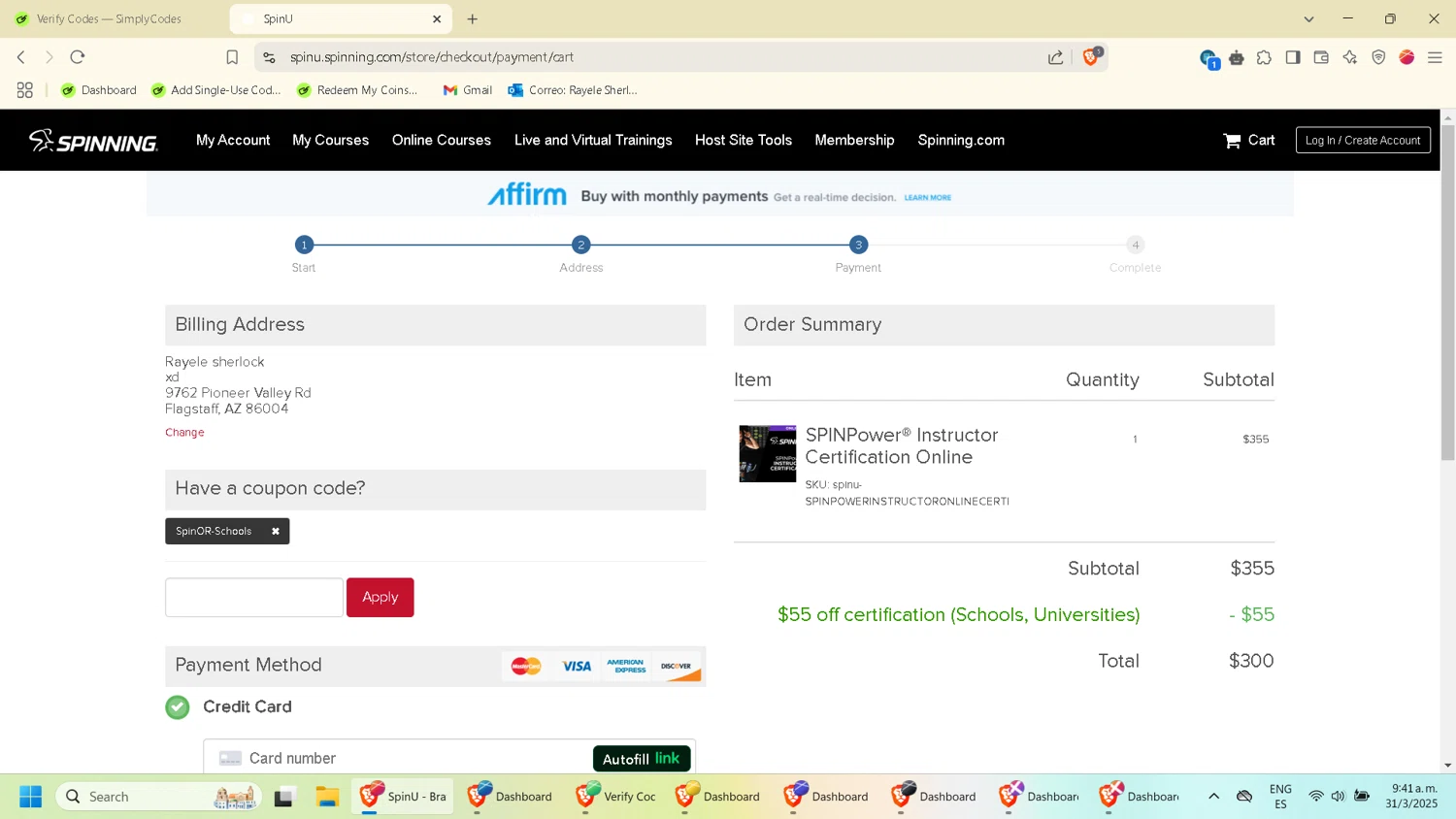Click the Wi-Fi icon in system tray

click(x=1316, y=797)
